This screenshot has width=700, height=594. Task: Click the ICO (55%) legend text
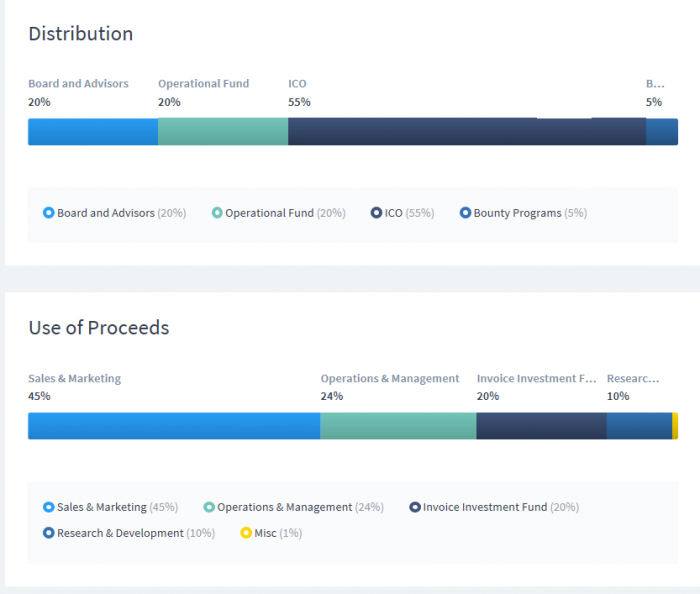pos(409,213)
